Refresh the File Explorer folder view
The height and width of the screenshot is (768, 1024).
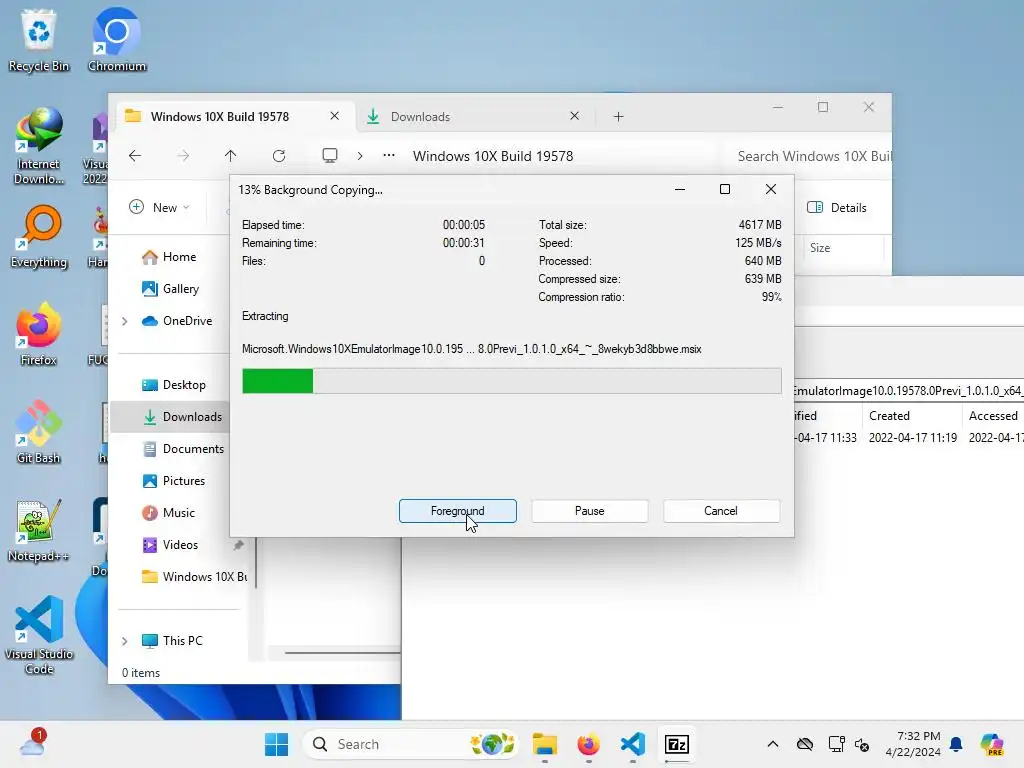click(x=279, y=155)
